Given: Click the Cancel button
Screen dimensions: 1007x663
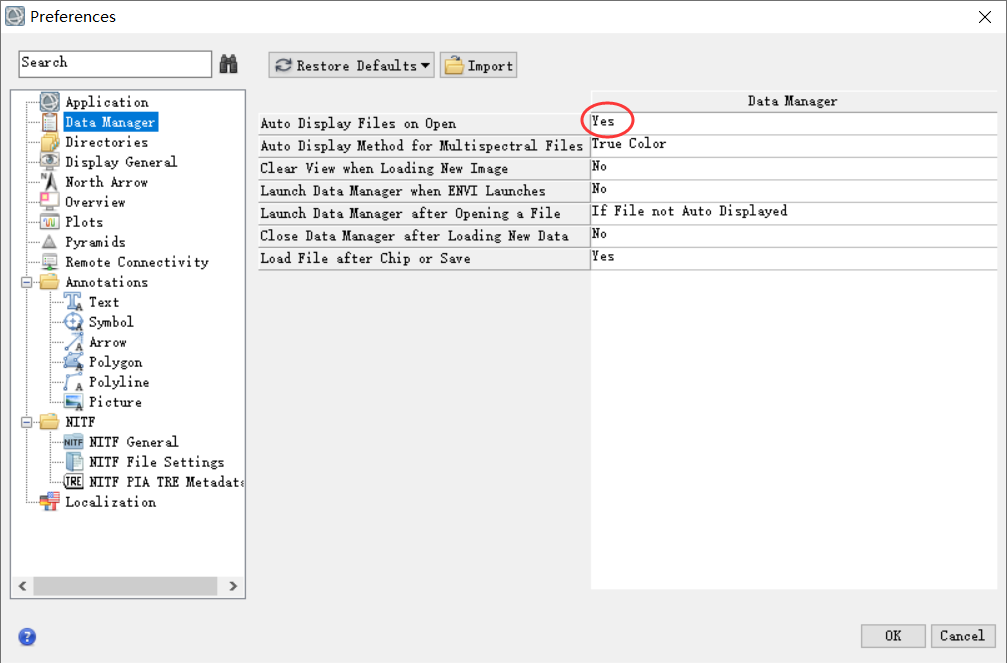Looking at the screenshot, I should [963, 636].
